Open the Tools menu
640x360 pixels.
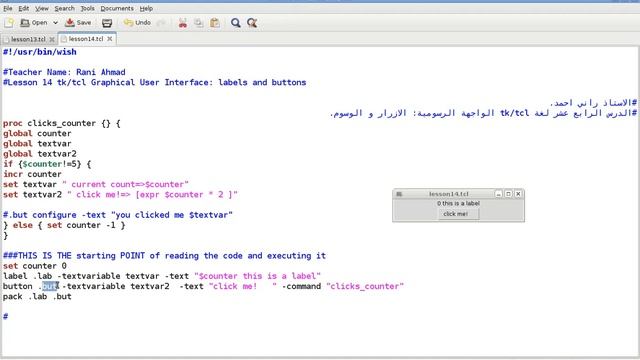tap(87, 8)
